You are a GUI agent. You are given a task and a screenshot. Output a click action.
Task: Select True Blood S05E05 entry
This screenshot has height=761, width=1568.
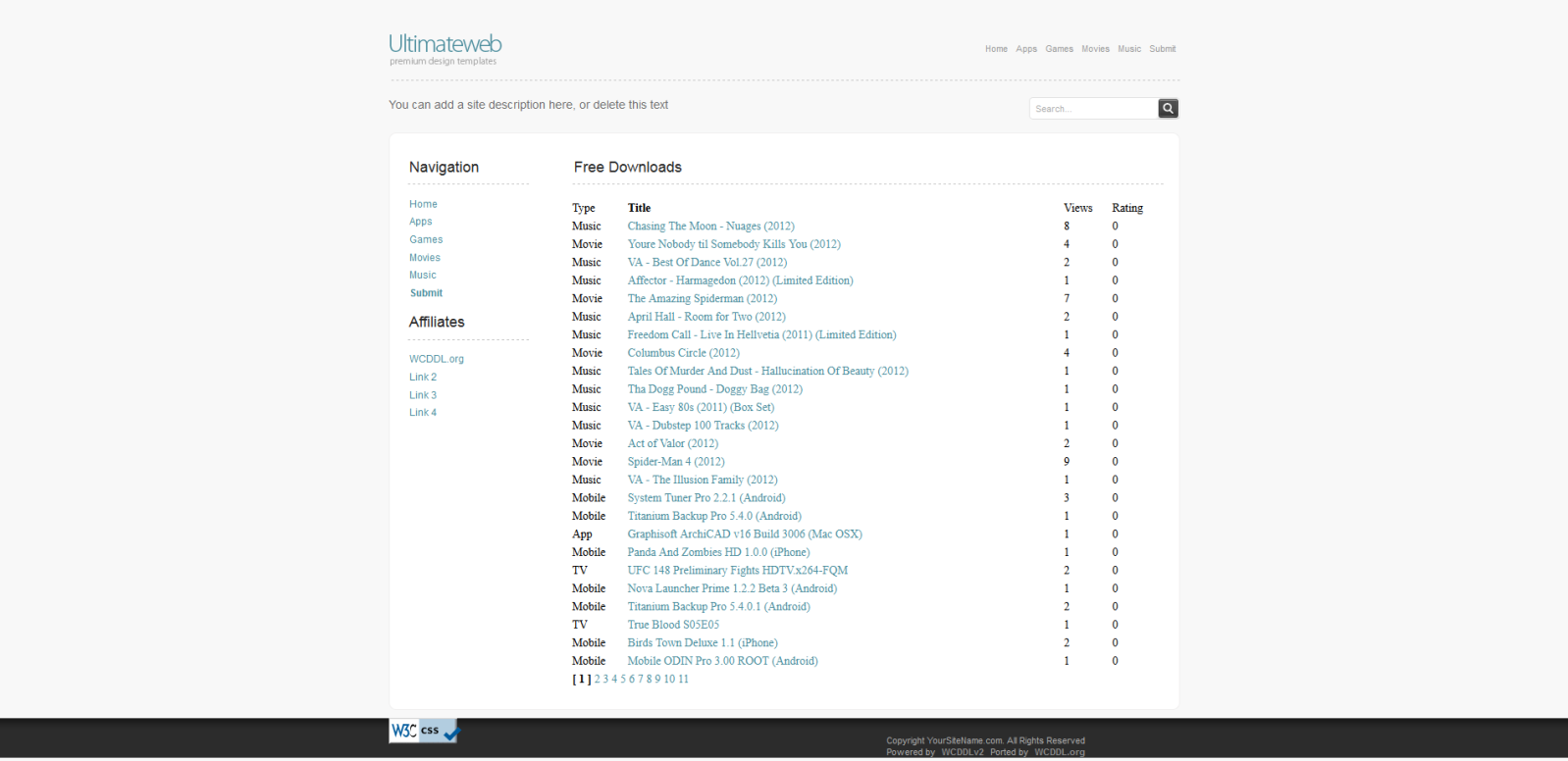point(673,625)
